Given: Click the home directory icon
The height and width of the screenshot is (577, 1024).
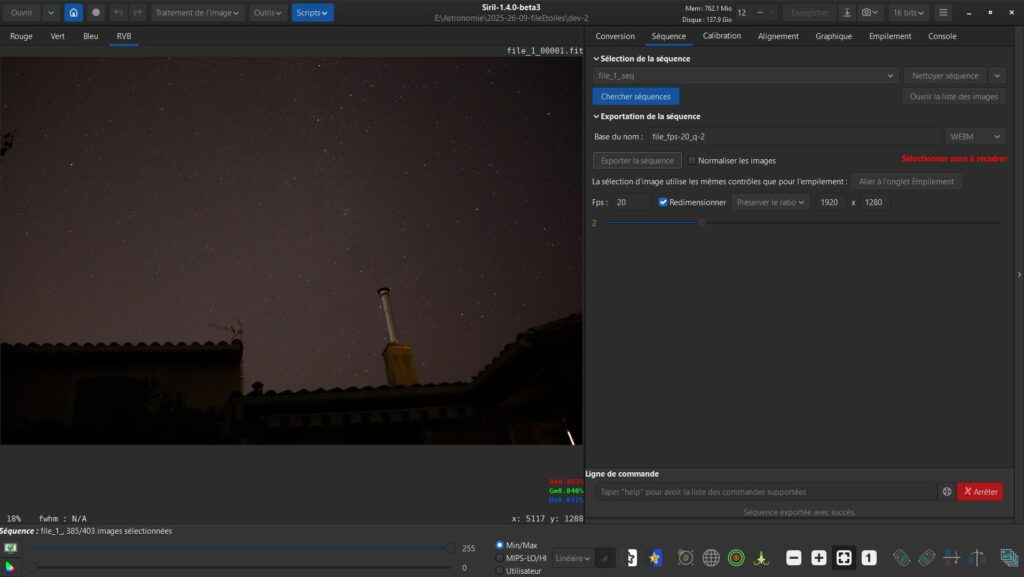Looking at the screenshot, I should pos(74,13).
